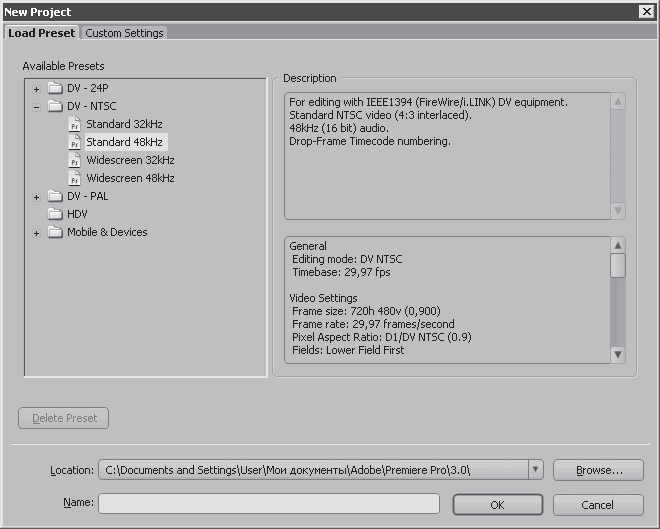Screen dimensions: 660x529
Task: Confirm the project with OK
Action: coord(497,505)
